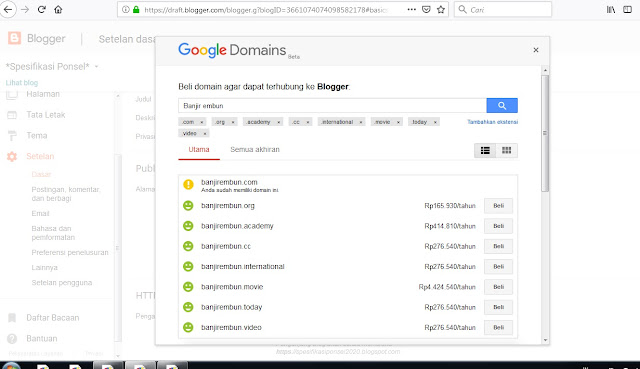Open Preferensi penelusuran settings
The height and width of the screenshot is (369, 640).
(x=70, y=253)
